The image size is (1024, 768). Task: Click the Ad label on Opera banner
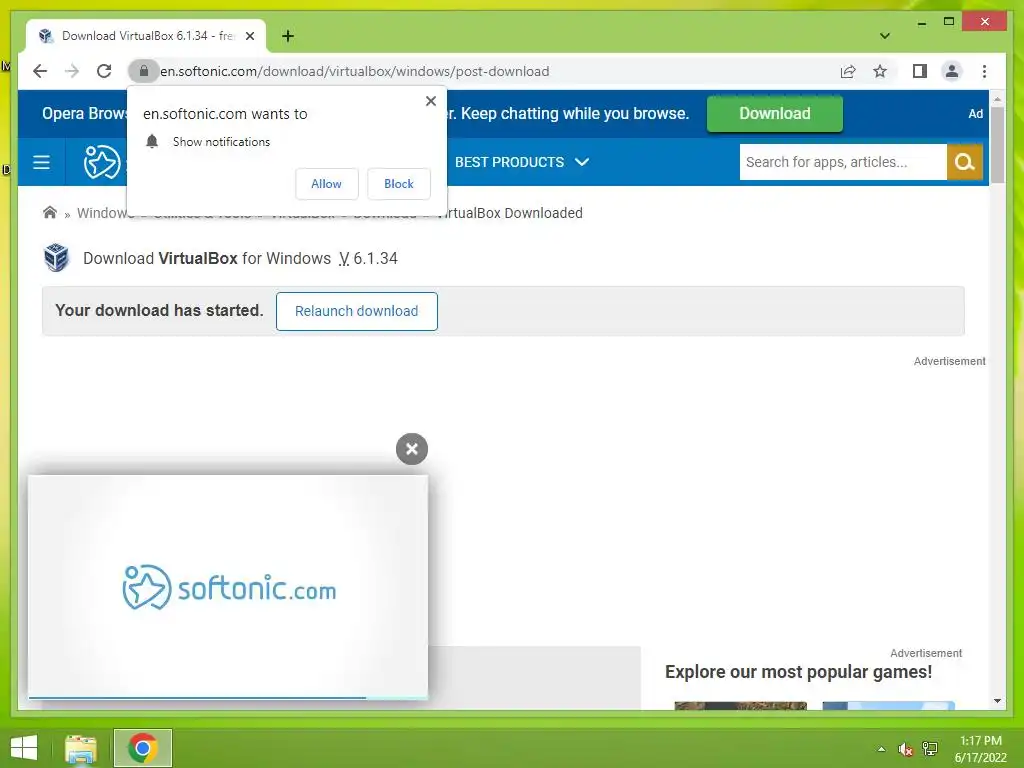(x=976, y=114)
